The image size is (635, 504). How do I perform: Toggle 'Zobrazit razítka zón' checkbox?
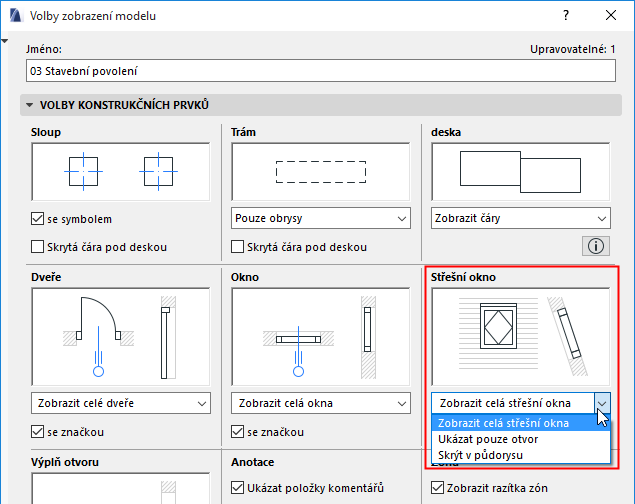[x=438, y=487]
